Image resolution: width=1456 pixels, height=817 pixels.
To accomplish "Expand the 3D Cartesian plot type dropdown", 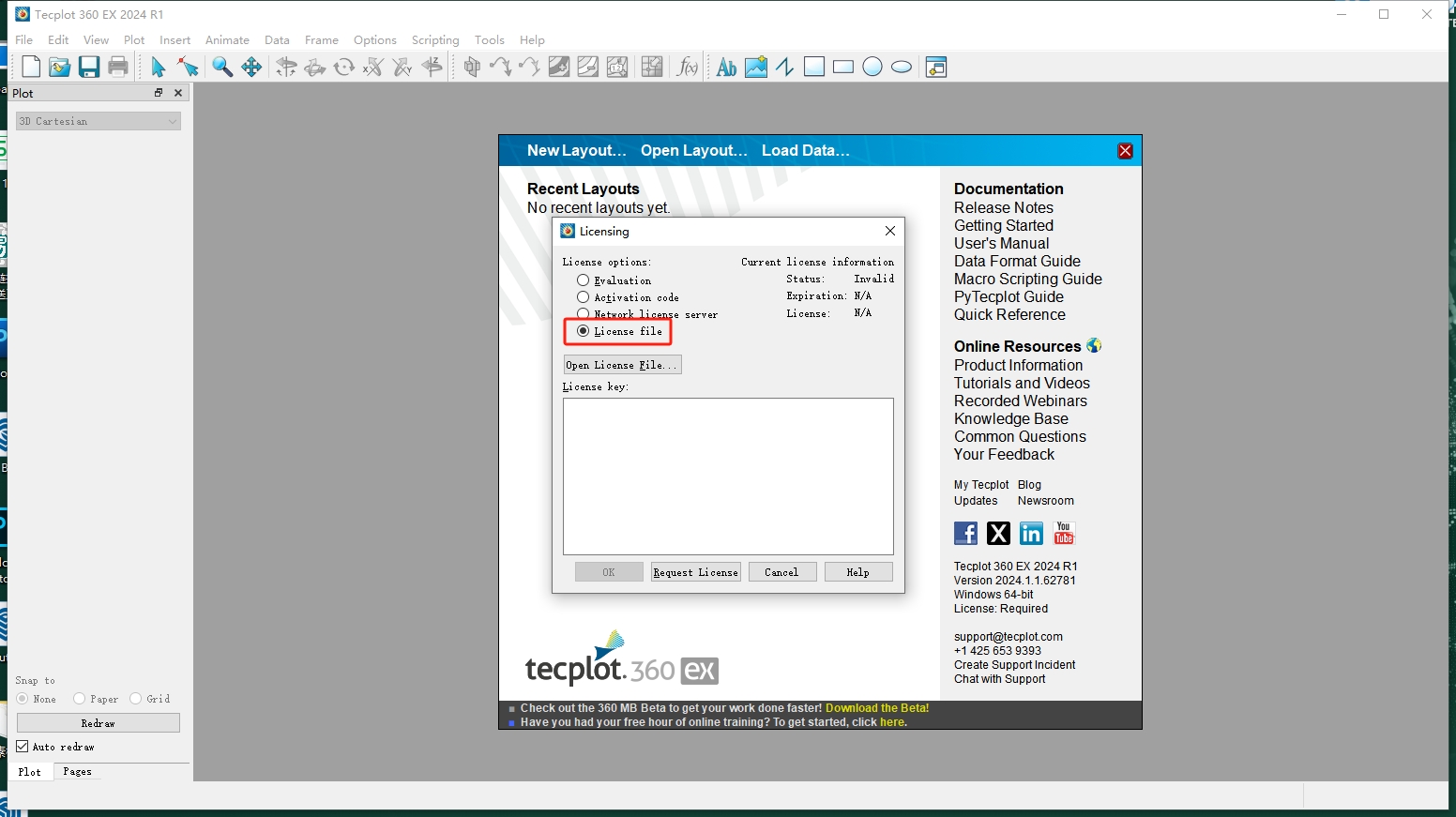I will click(99, 121).
